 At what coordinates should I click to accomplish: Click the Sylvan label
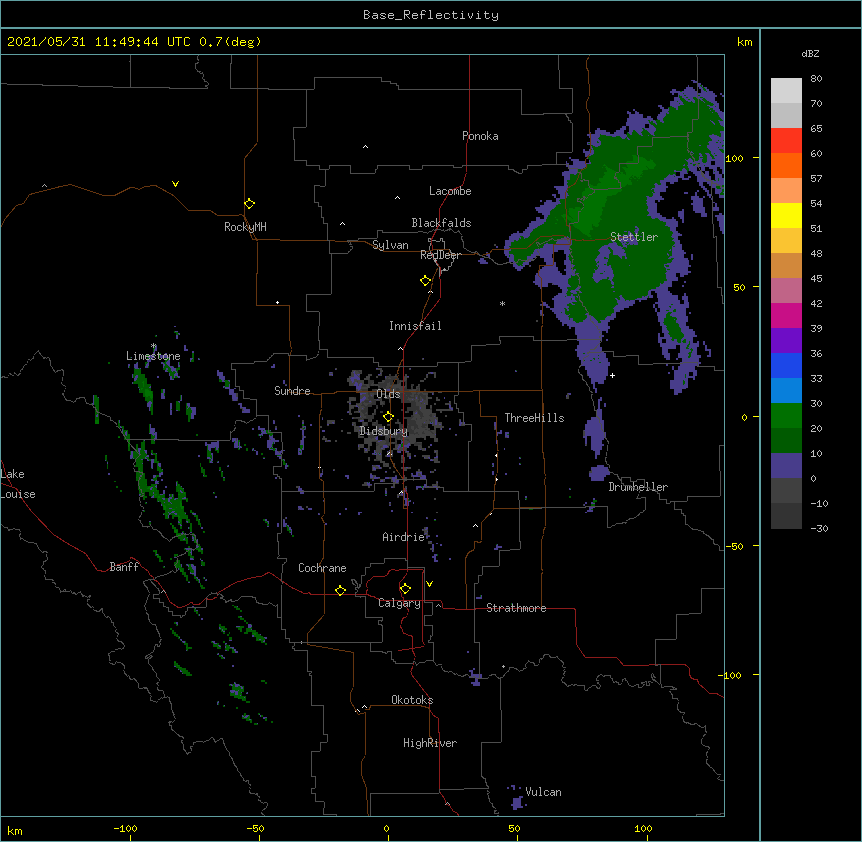390,245
